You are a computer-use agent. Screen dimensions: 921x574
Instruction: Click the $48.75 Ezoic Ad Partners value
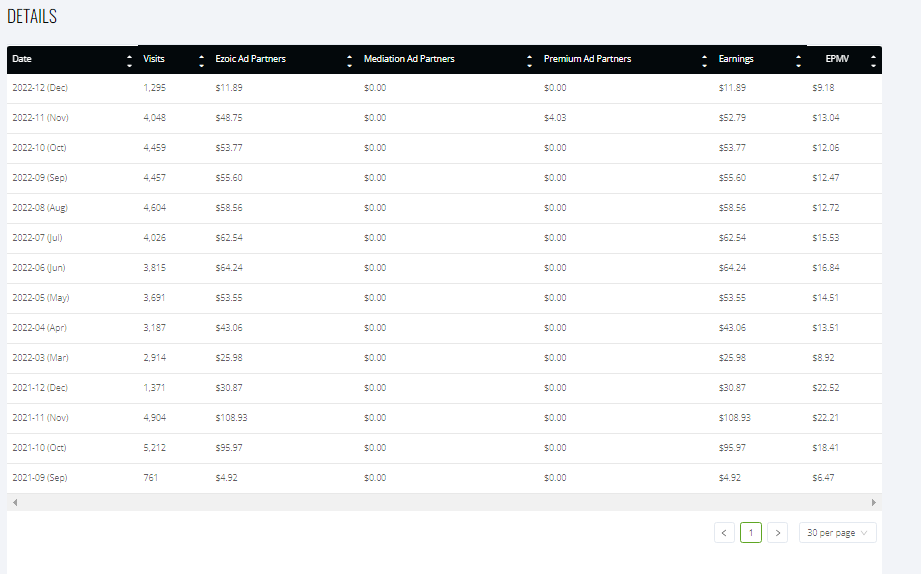tap(229, 118)
